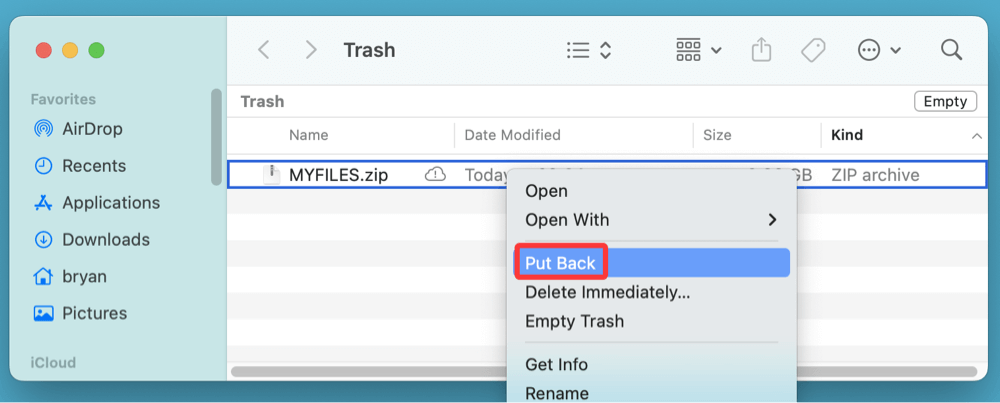Choose Delete Immediately in the context menu
1000x403 pixels.
pyautogui.click(x=651, y=293)
